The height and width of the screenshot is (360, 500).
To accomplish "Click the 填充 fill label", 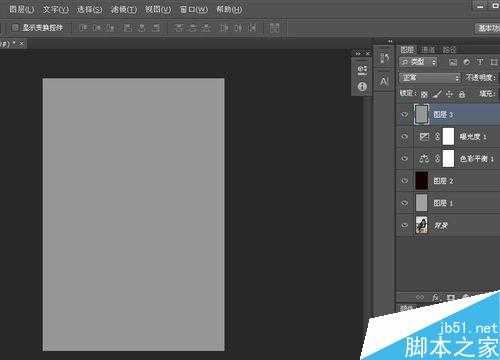I will 487,94.
